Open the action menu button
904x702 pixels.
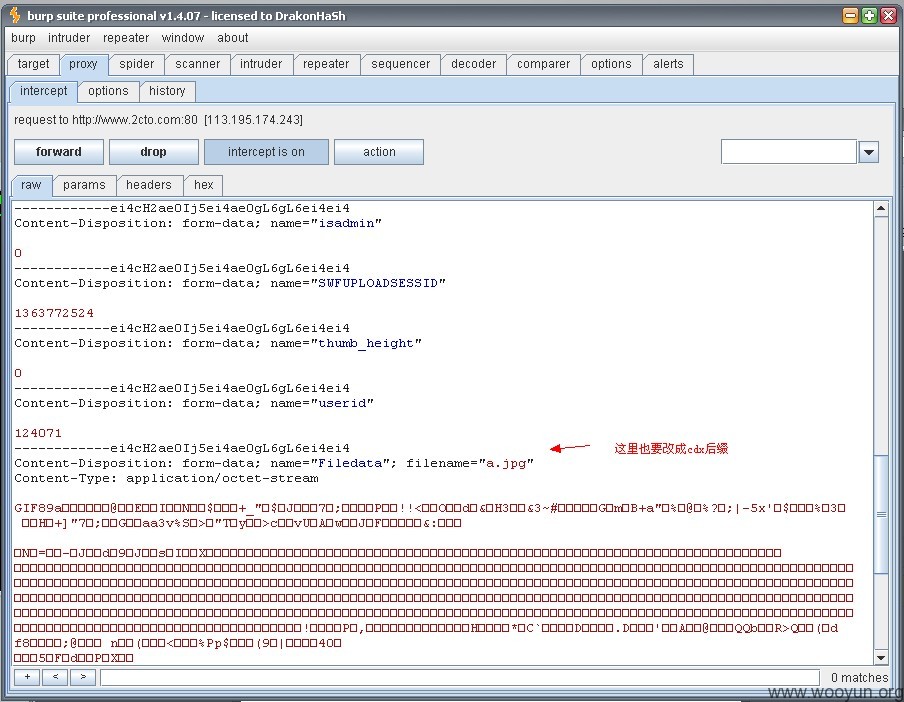point(379,152)
